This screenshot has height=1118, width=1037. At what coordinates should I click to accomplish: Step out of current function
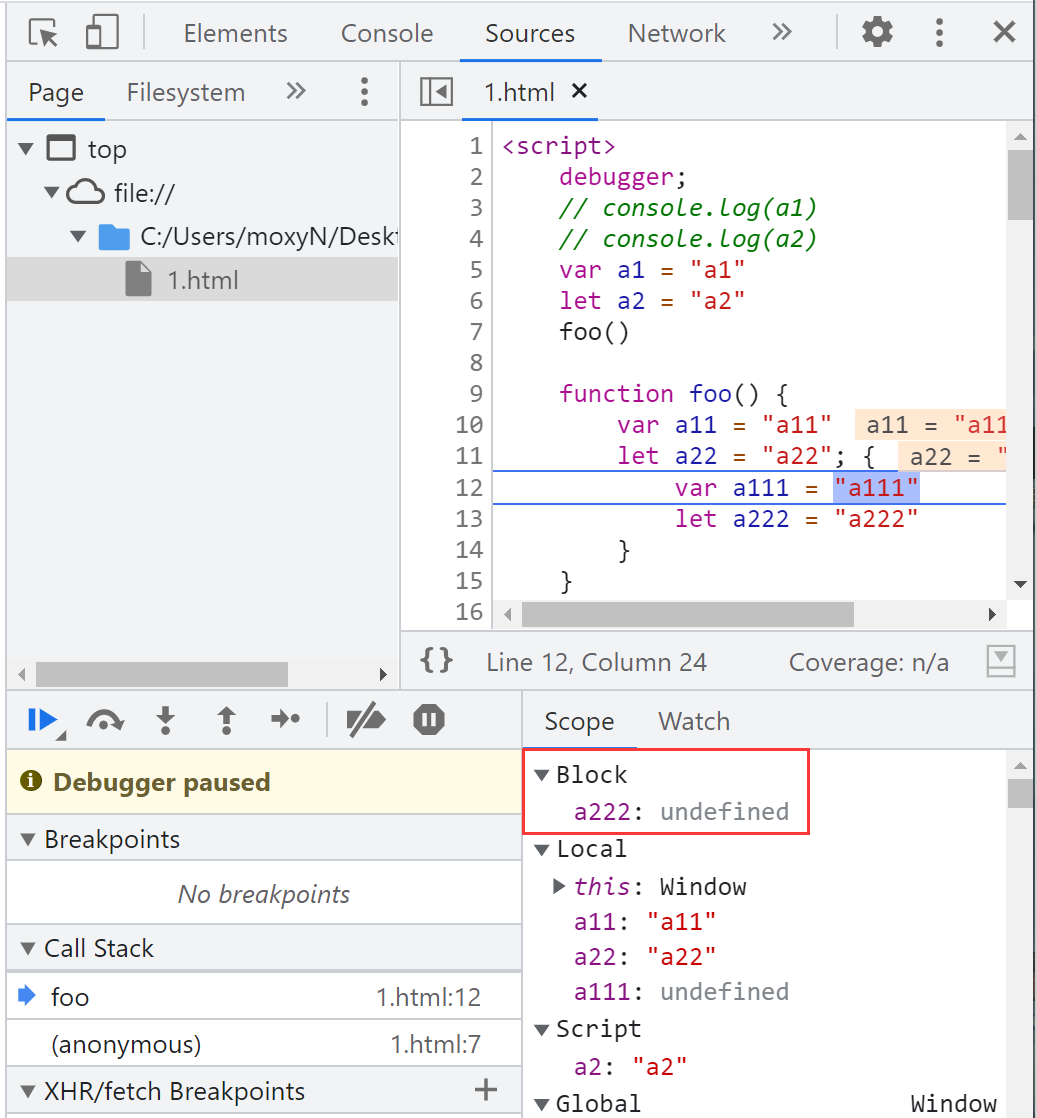click(x=226, y=720)
